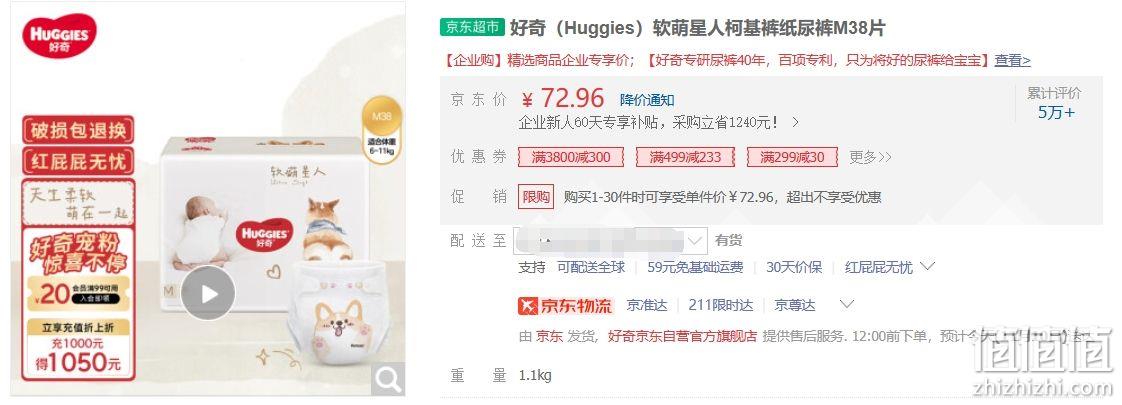Select the 满499减233 coupon
Image resolution: width=1122 pixels, height=405 pixels.
pos(686,157)
